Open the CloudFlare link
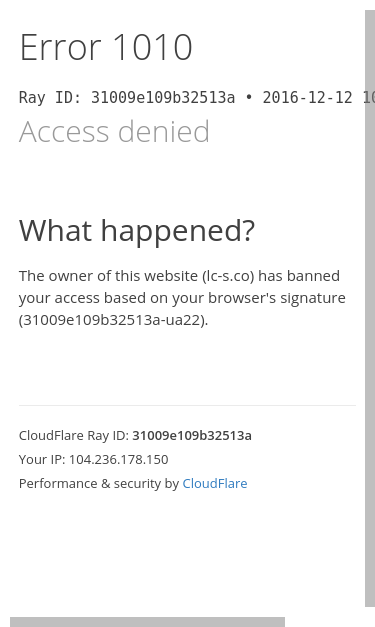 click(215, 483)
